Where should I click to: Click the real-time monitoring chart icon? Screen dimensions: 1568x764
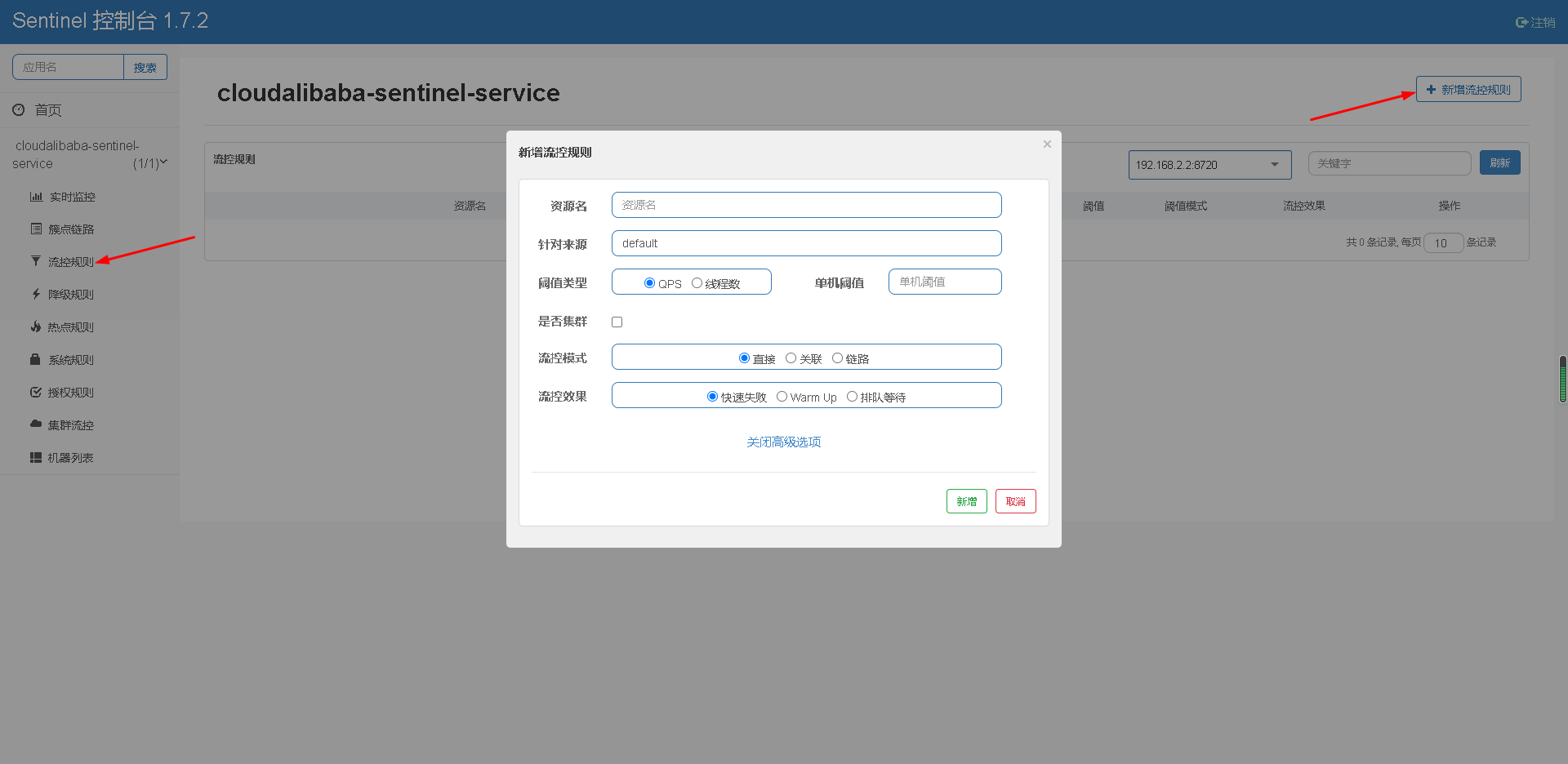36,197
